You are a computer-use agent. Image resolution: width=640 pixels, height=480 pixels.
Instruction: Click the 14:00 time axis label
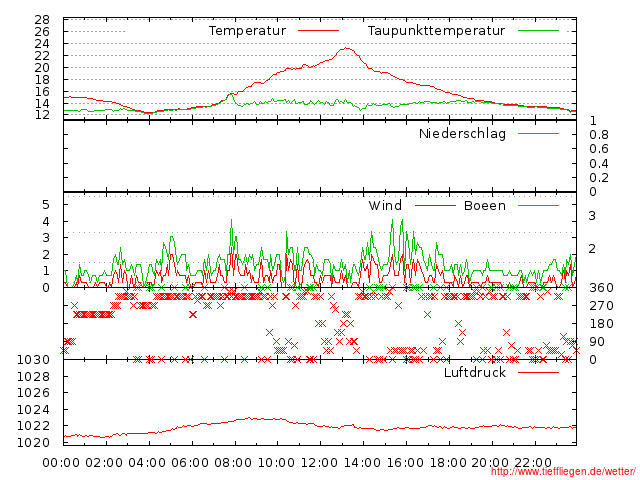[x=362, y=463]
